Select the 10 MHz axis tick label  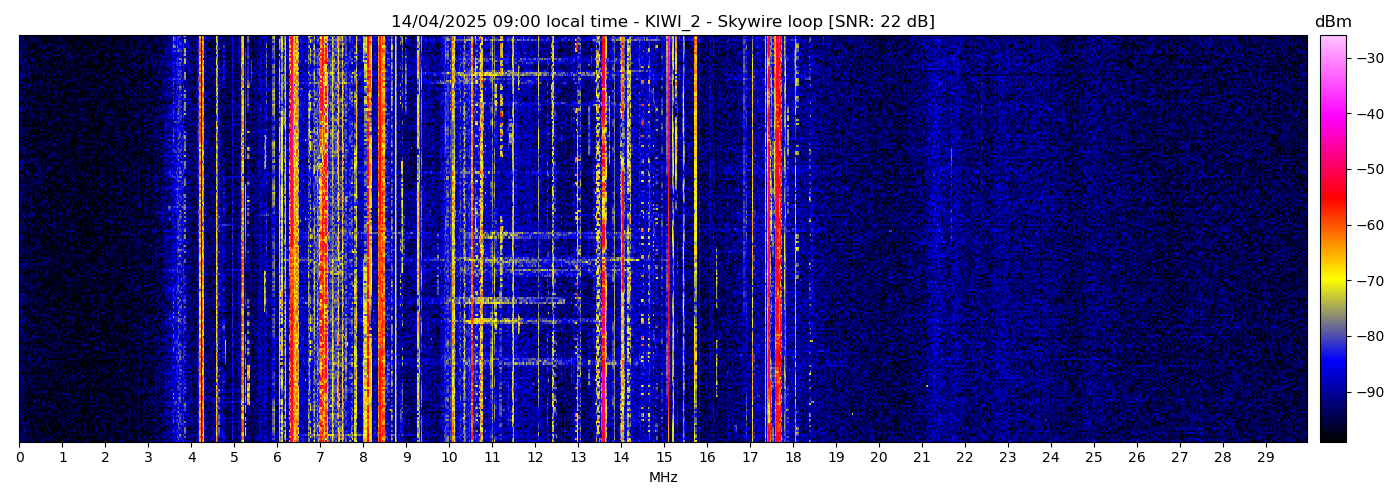tap(449, 458)
